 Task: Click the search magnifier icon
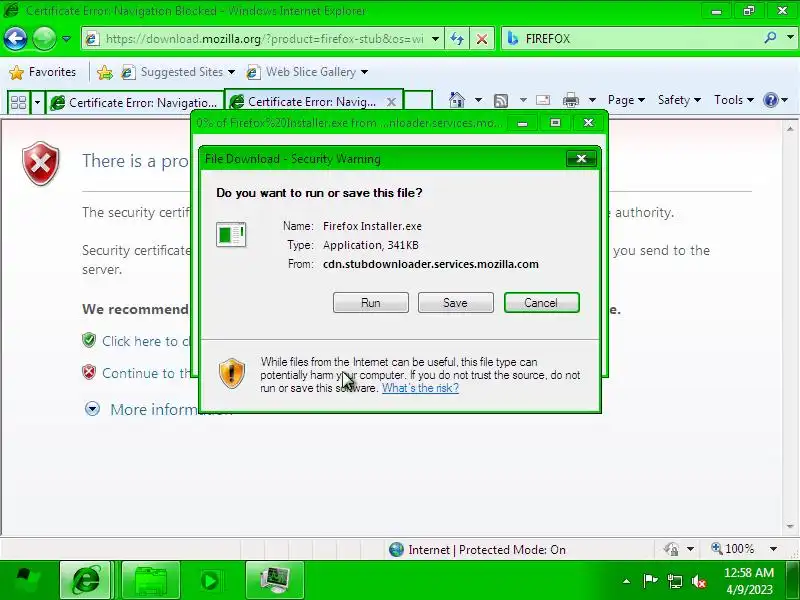770,37
